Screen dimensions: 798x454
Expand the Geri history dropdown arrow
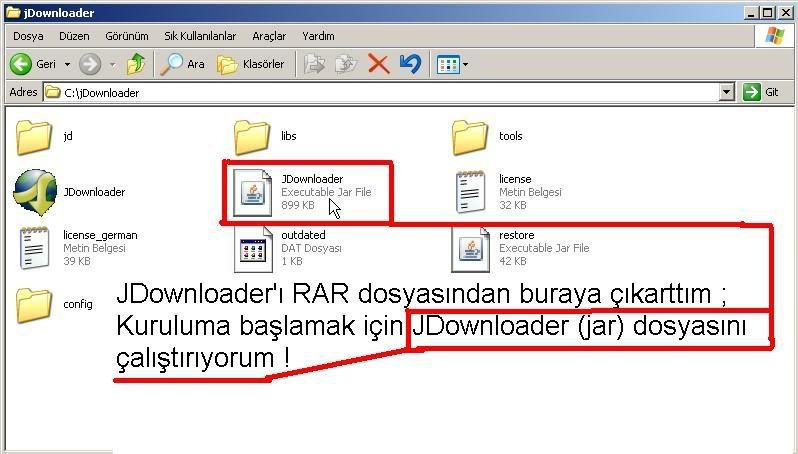click(x=67, y=65)
